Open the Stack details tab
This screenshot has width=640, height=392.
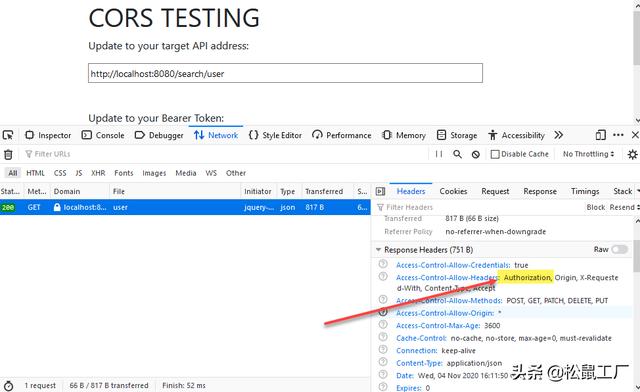pyautogui.click(x=622, y=191)
